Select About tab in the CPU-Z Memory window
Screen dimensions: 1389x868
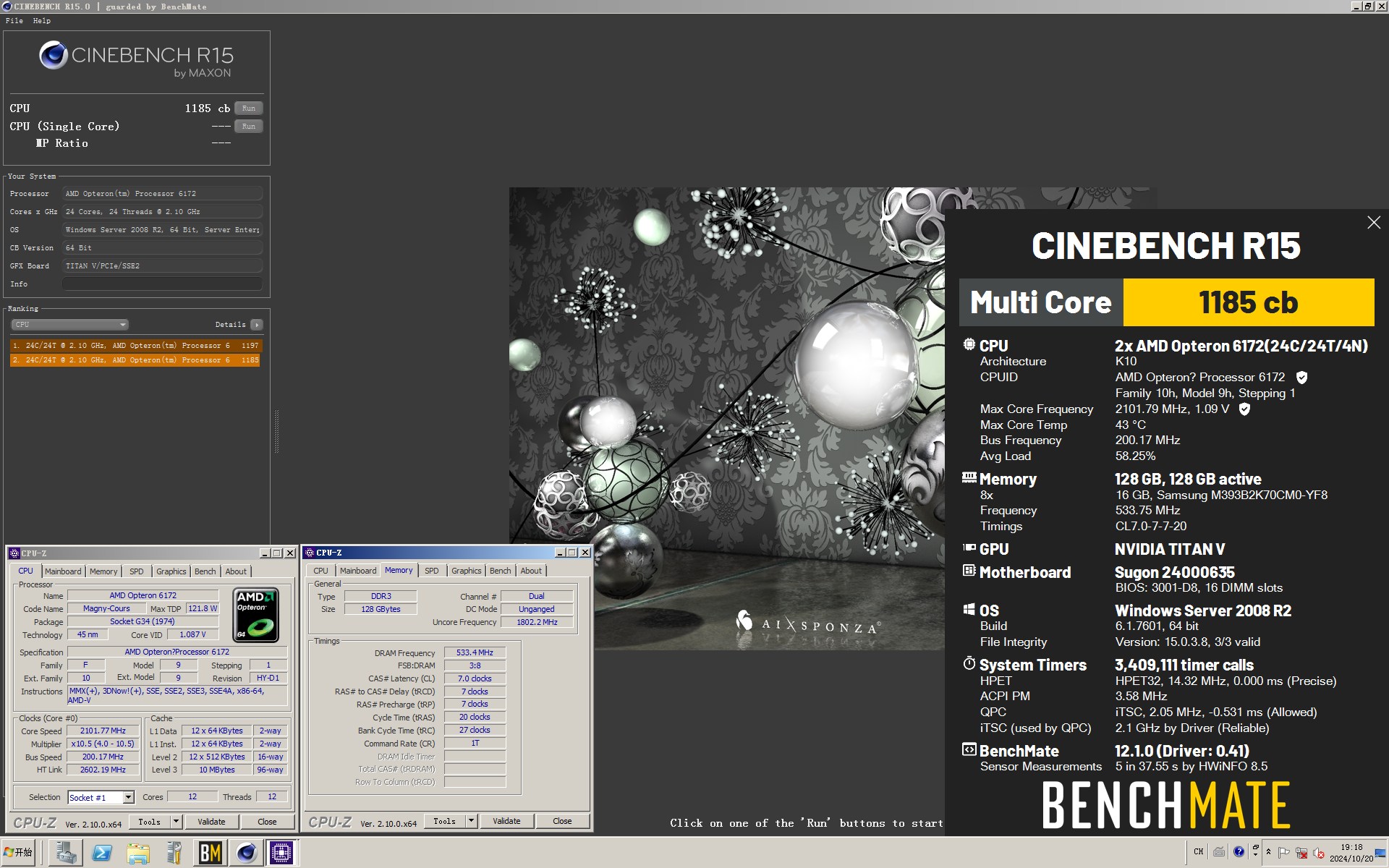point(531,571)
